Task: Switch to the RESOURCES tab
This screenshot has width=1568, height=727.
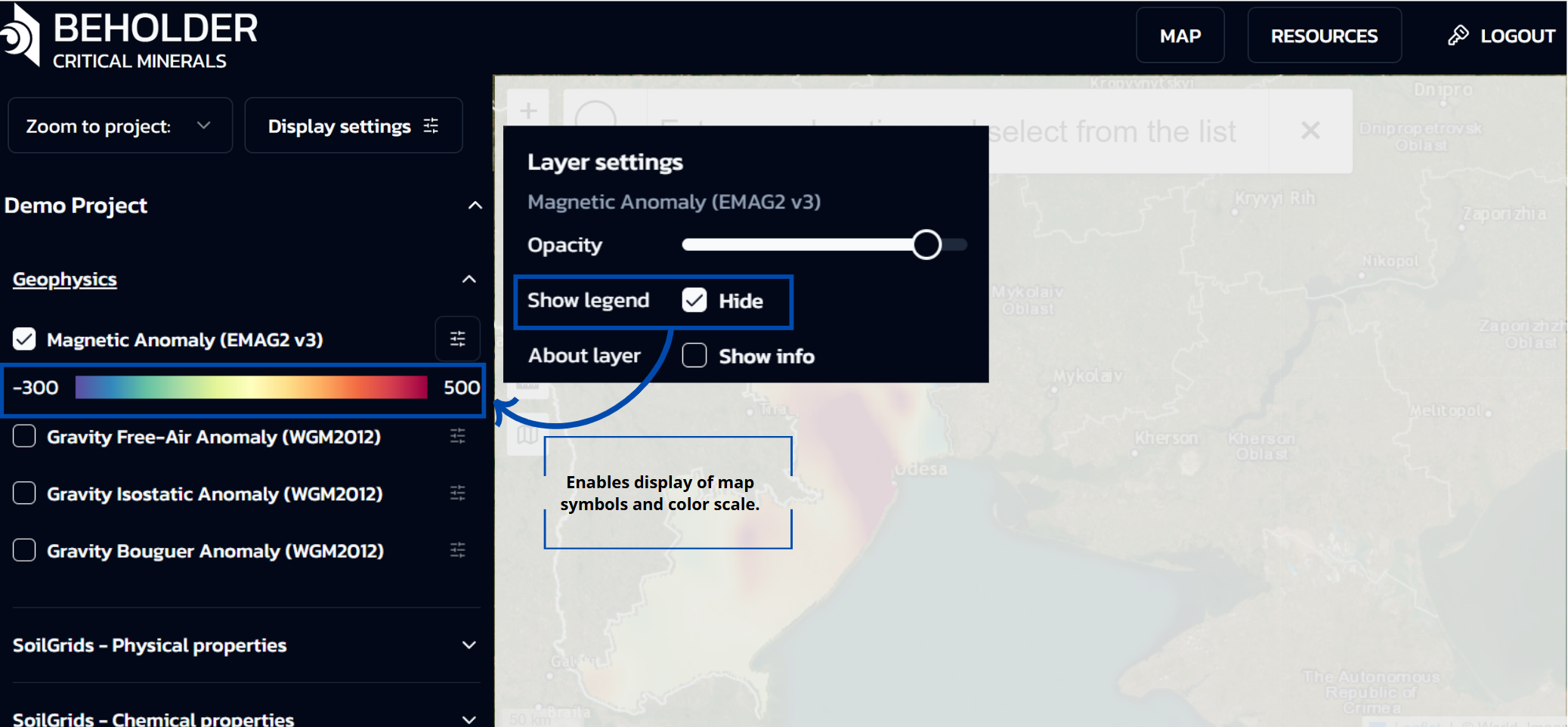Action: point(1324,35)
